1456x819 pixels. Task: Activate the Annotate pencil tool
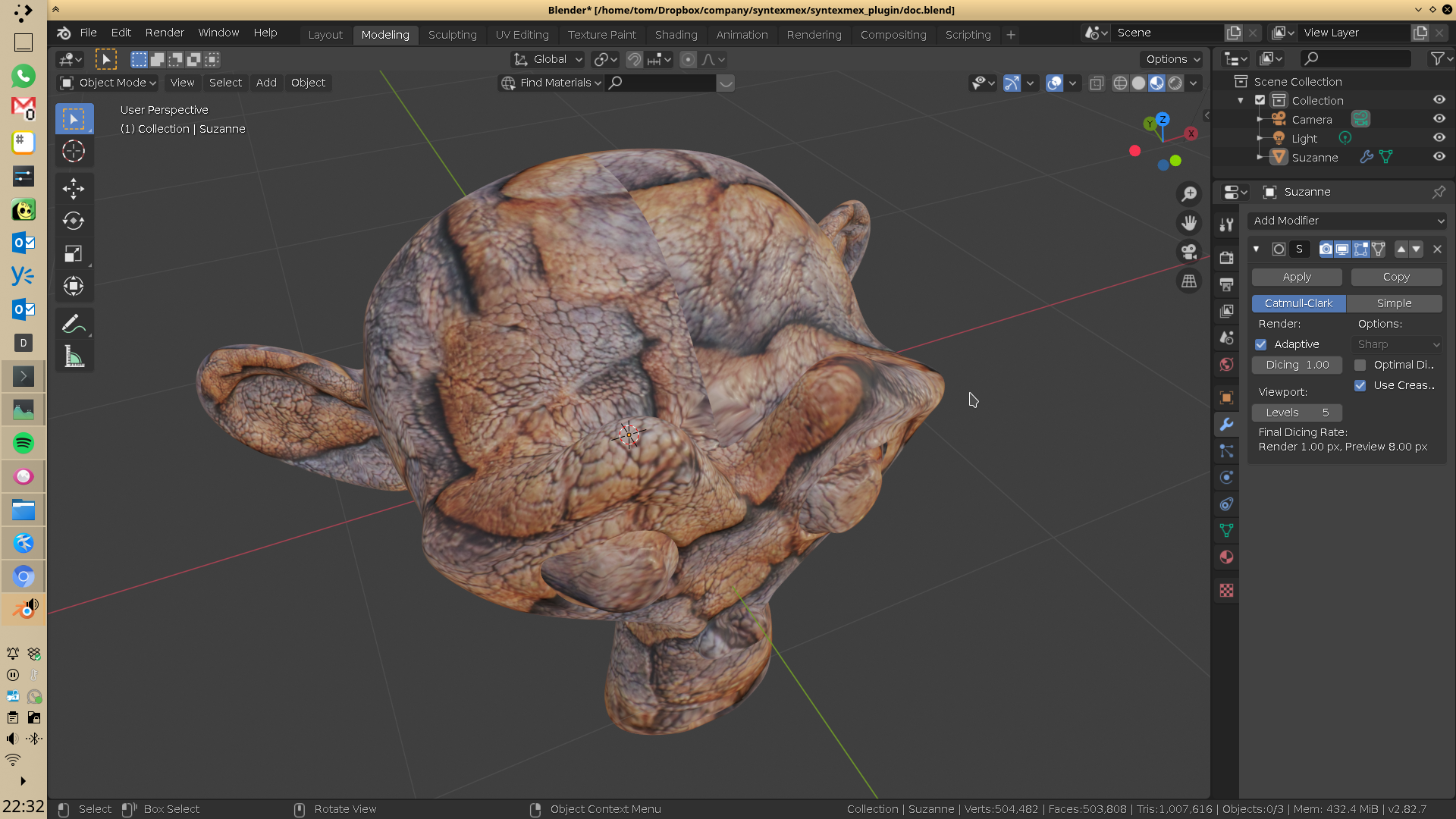tap(74, 324)
